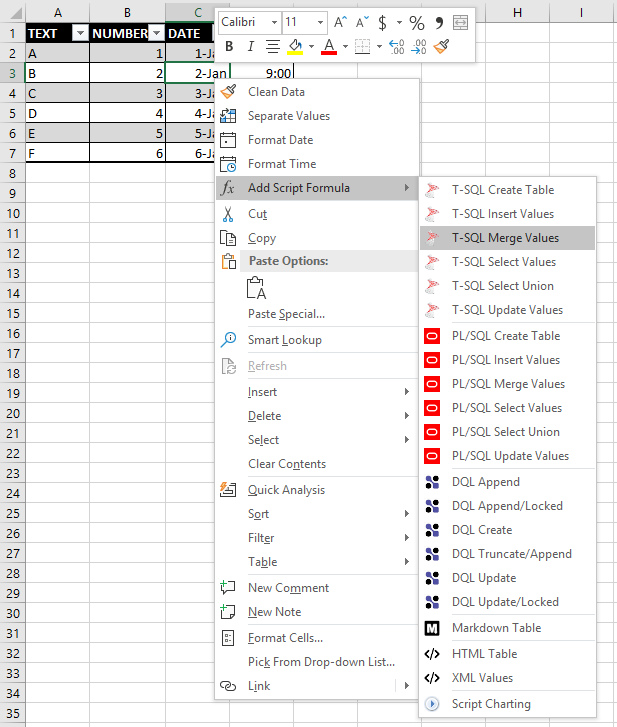Click Merge and Center icon
Viewport: 617px width, 727px height.
click(460, 22)
